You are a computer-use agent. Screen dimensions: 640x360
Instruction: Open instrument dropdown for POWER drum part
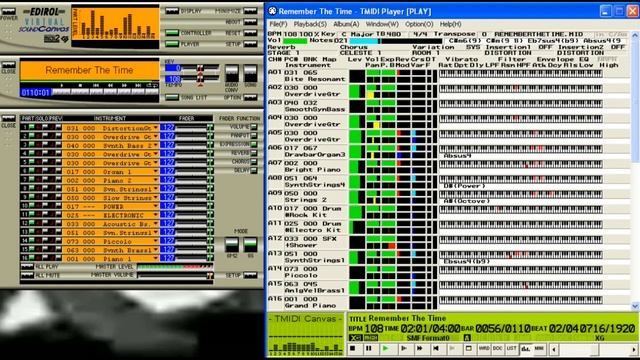click(155, 206)
